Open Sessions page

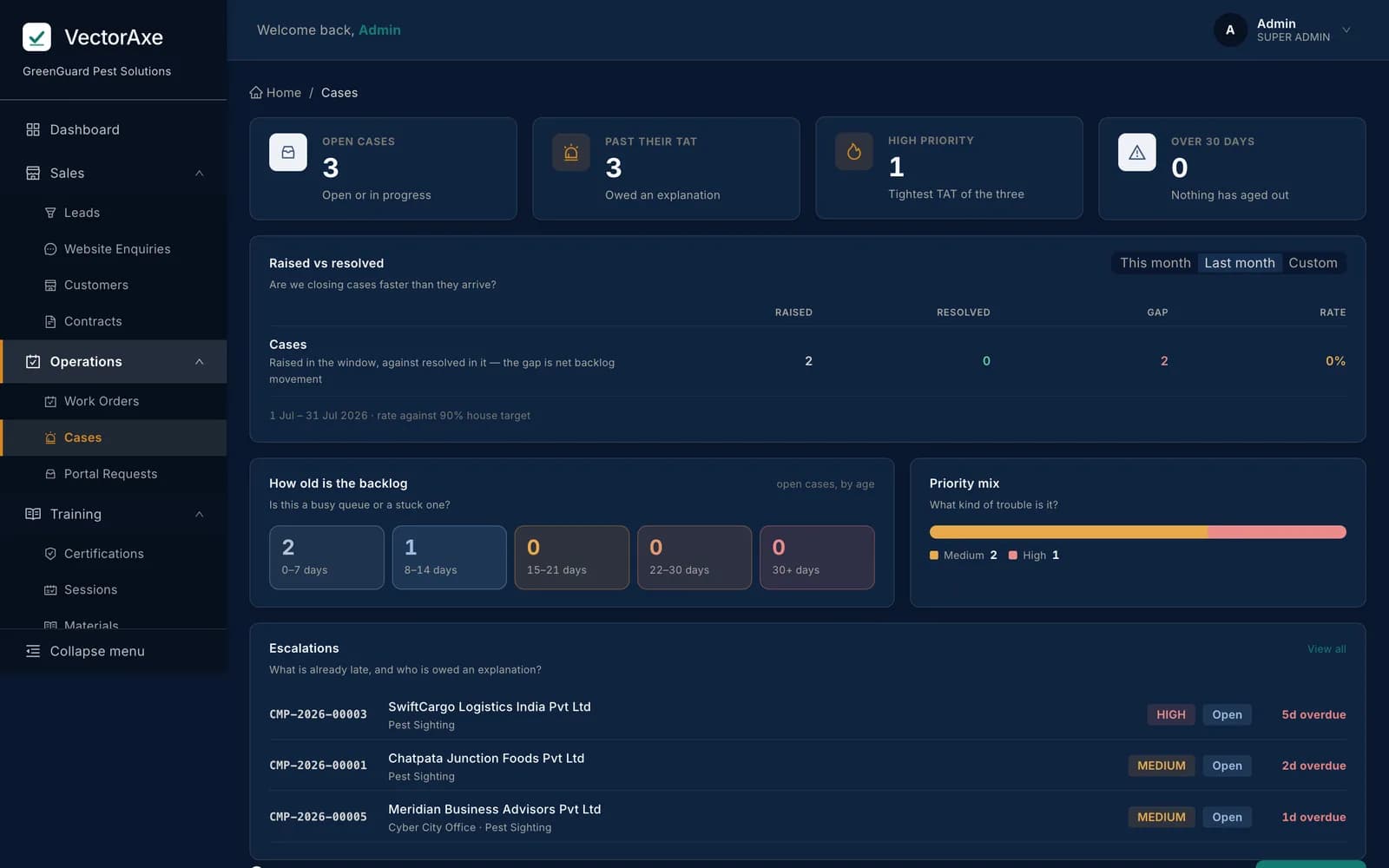point(114,589)
